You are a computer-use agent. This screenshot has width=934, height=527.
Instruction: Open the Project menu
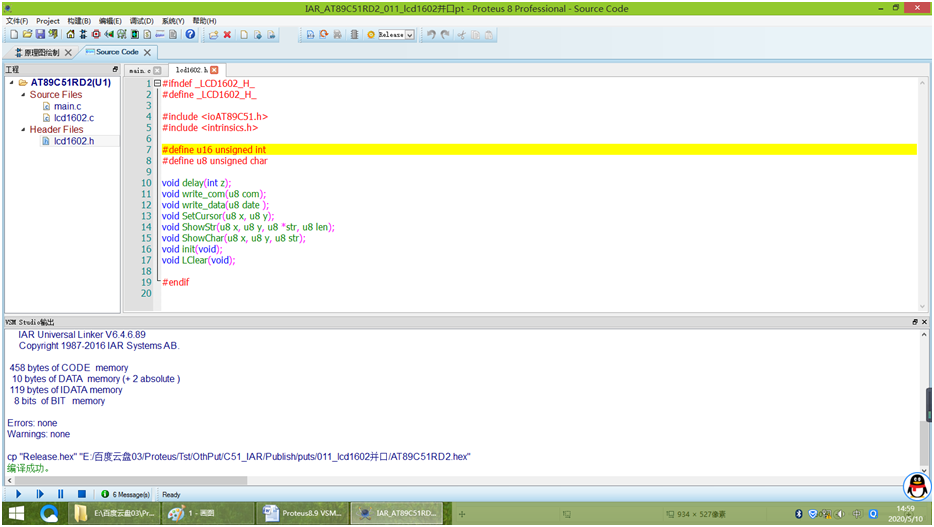(48, 21)
